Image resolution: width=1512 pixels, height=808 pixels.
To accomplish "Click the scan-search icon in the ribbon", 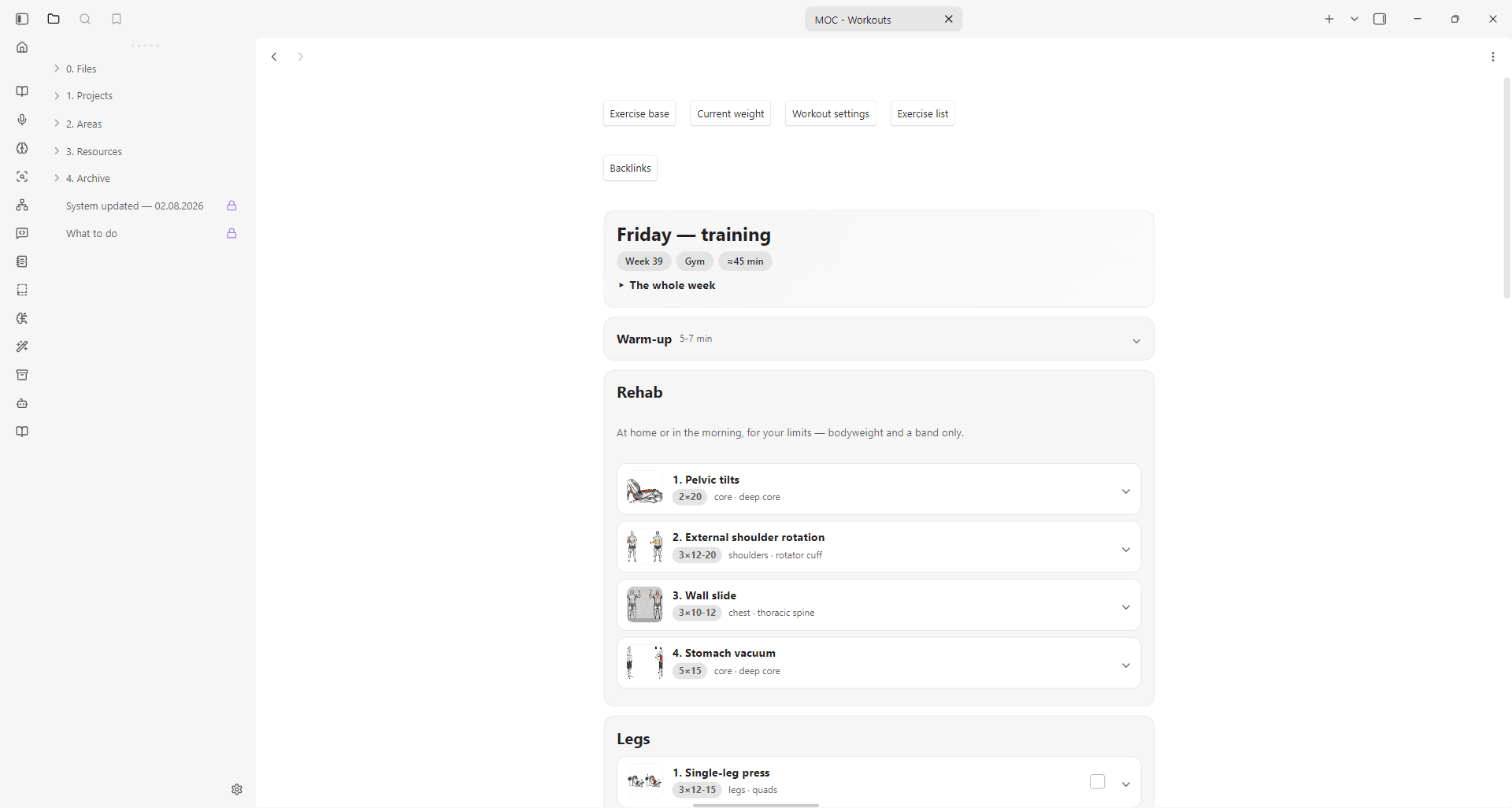I will (22, 176).
